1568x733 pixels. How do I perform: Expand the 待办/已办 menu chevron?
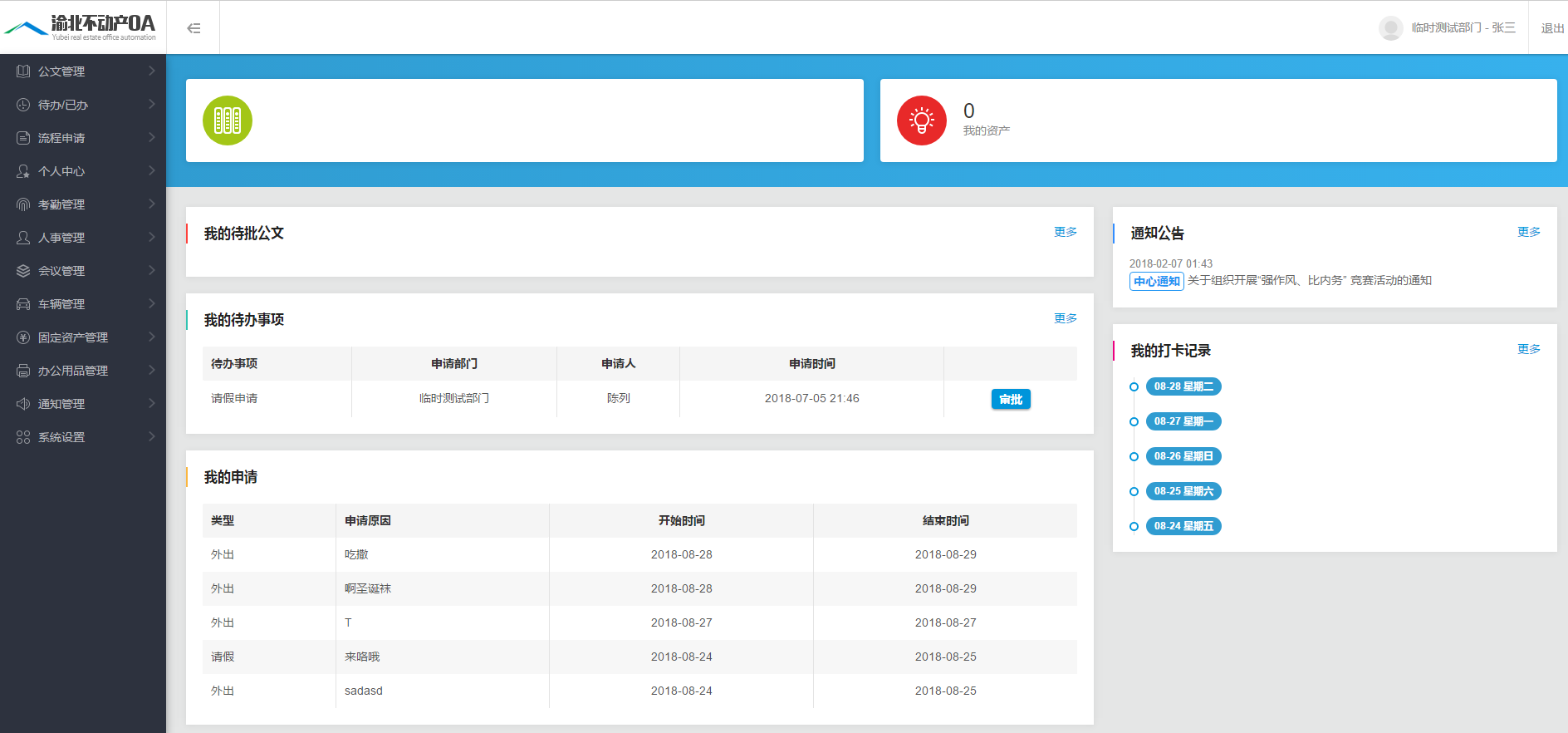[151, 104]
